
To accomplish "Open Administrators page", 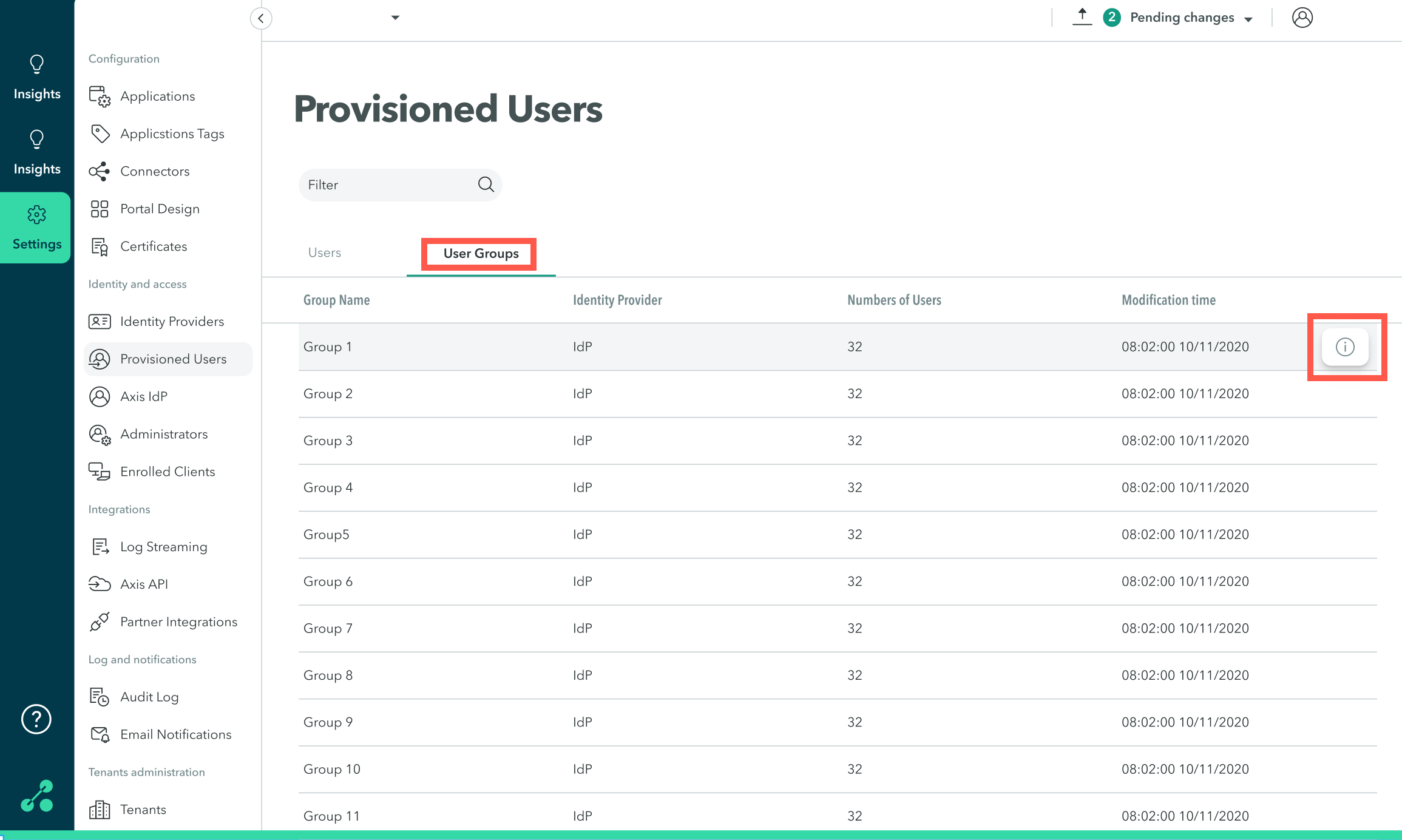I will (x=164, y=434).
